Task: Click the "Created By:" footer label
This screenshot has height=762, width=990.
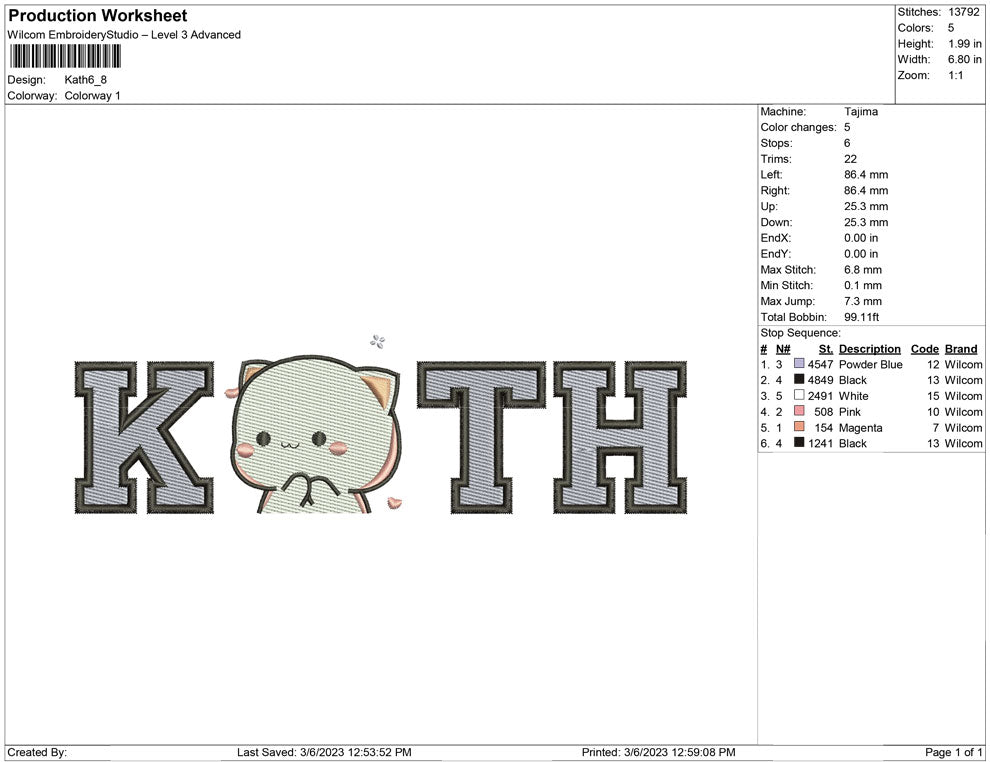Action: (37, 752)
